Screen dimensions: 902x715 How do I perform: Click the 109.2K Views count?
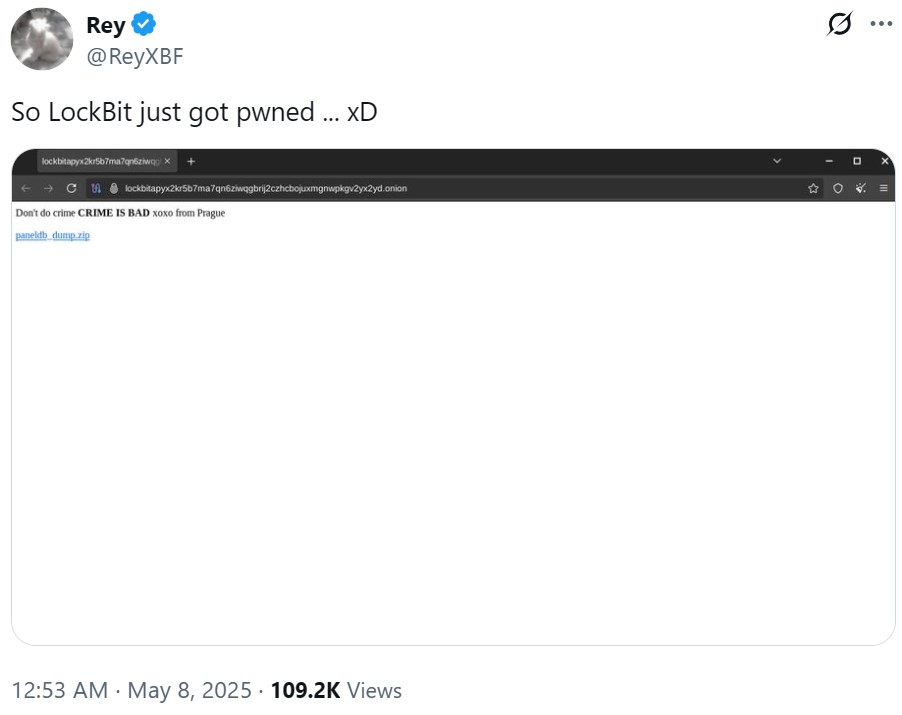coord(336,690)
